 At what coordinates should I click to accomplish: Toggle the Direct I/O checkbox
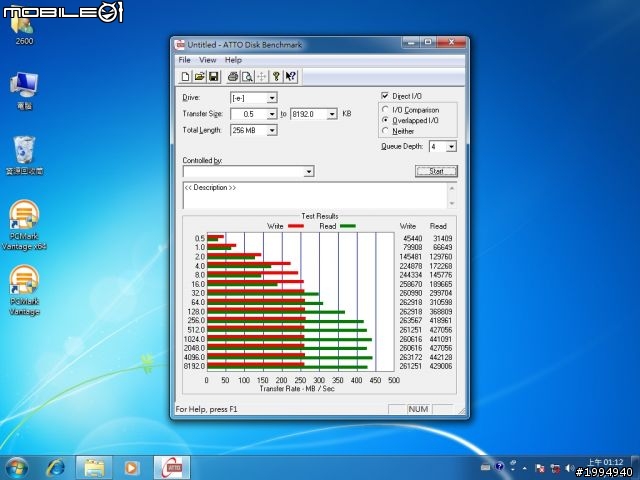pos(384,96)
